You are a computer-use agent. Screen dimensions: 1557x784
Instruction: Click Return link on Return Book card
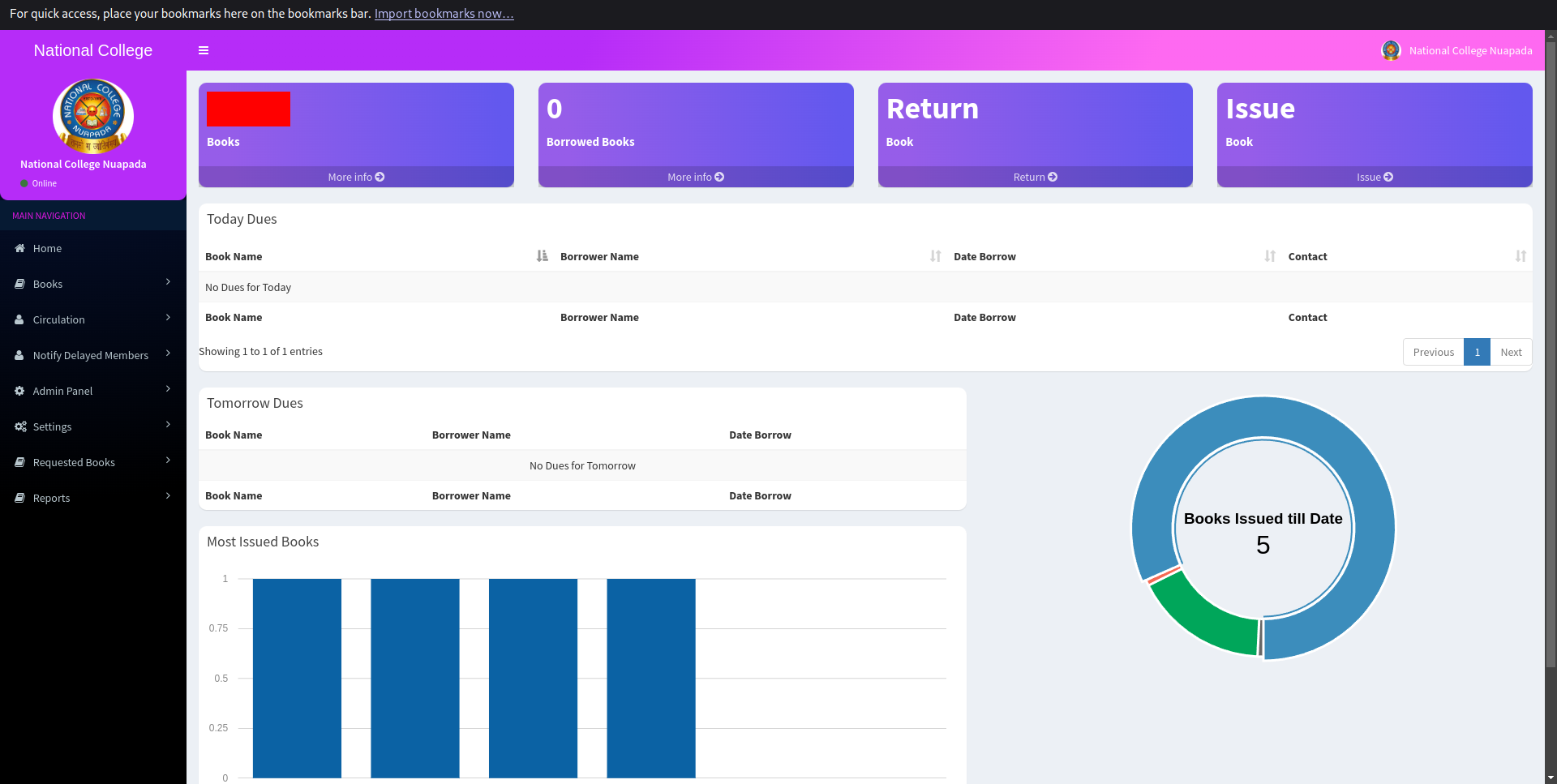pyautogui.click(x=1036, y=177)
